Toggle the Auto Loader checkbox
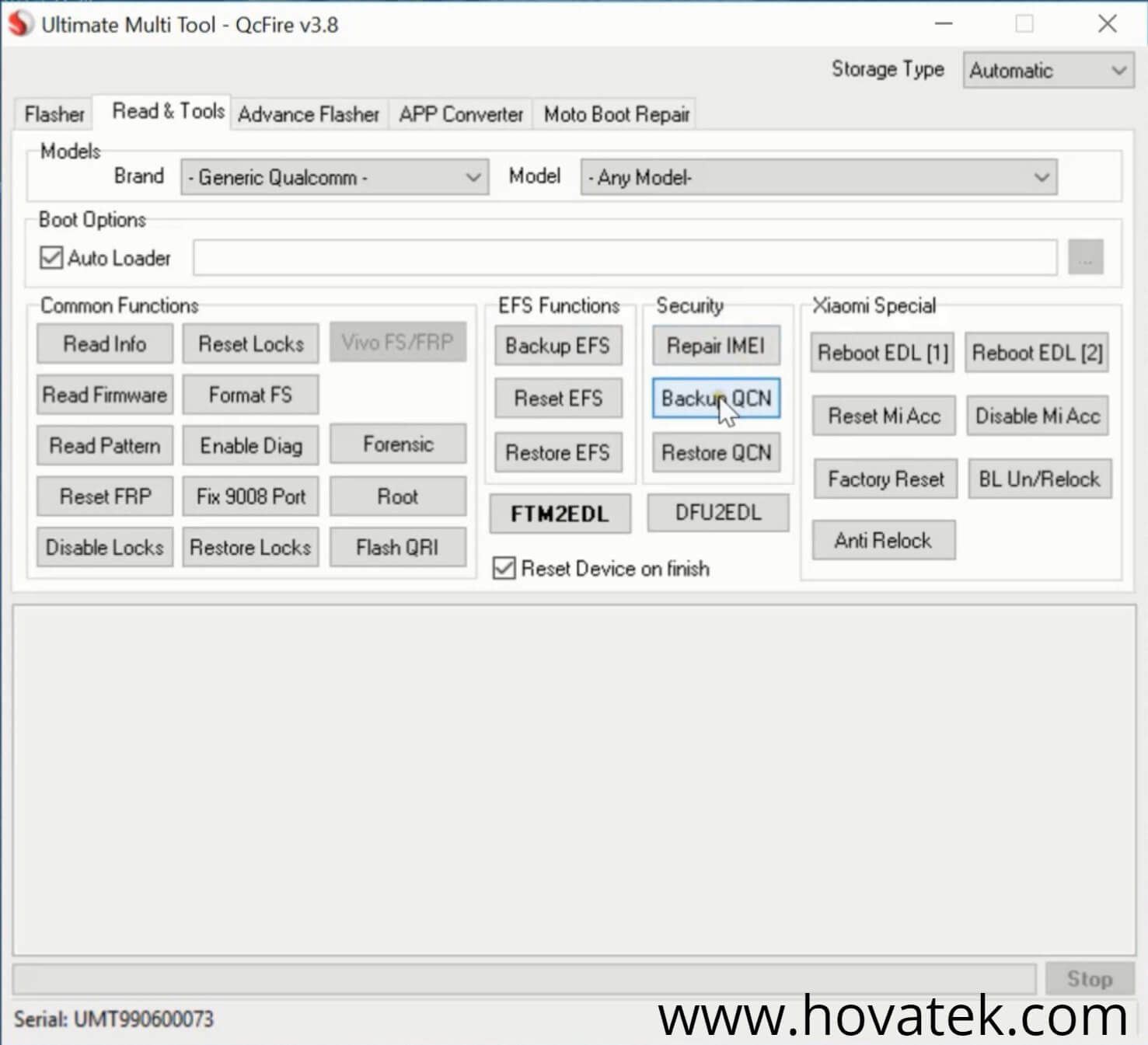This screenshot has height=1045, width=1148. 51,257
